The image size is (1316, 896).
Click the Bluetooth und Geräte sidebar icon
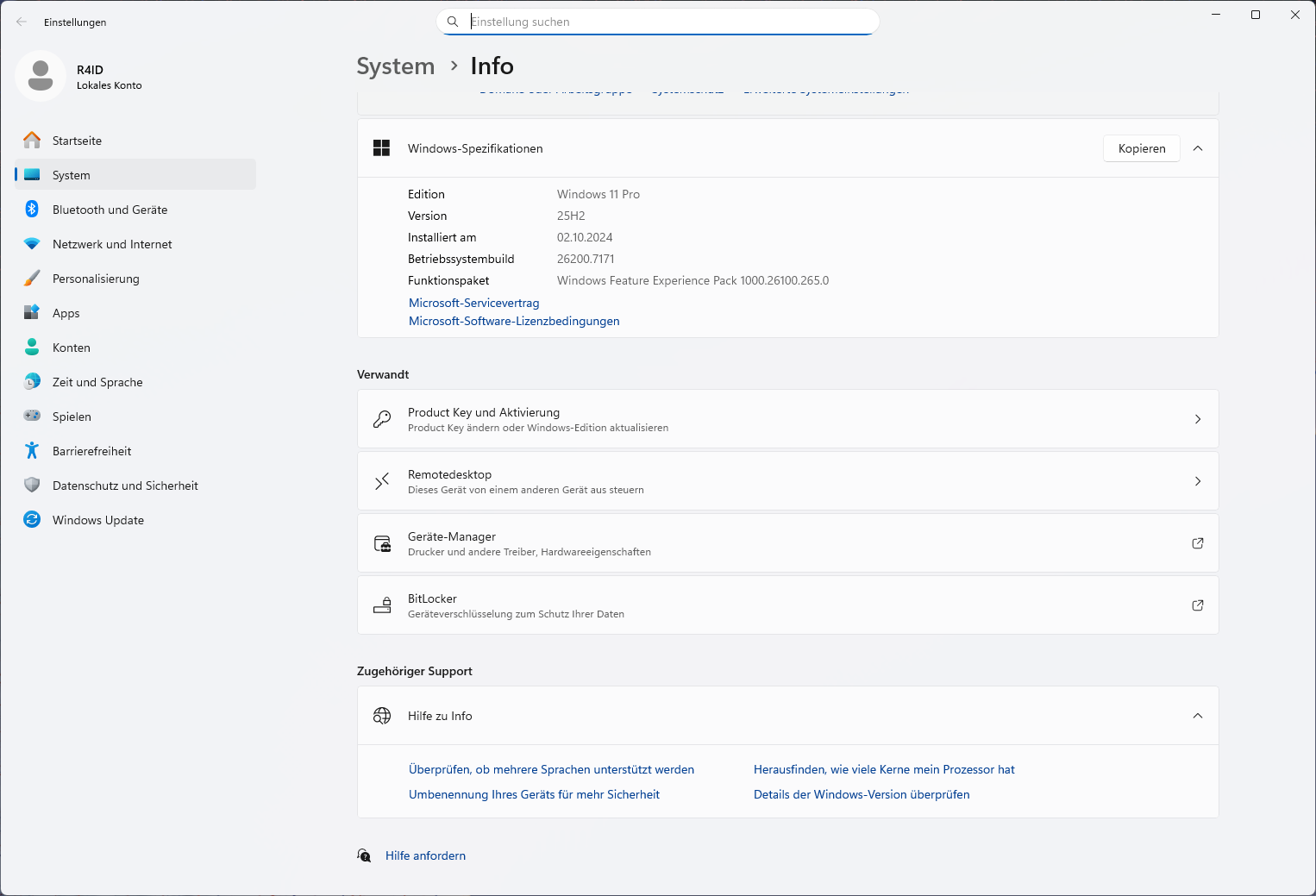pyautogui.click(x=32, y=210)
